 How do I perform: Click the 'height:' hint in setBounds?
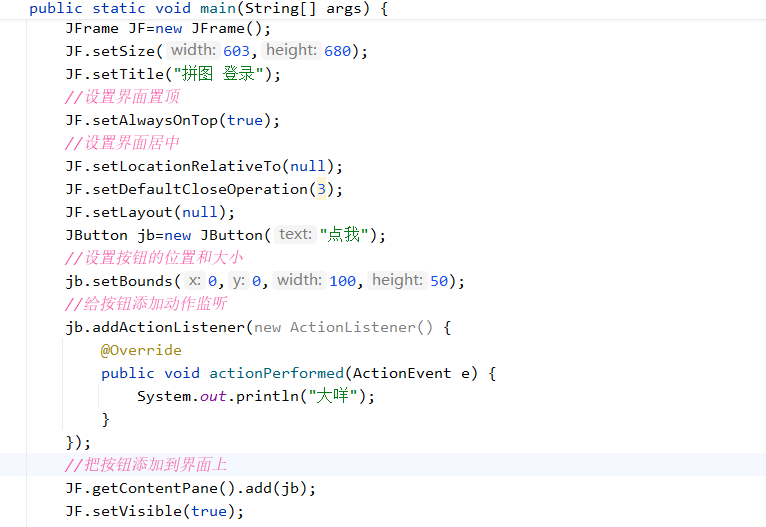(x=397, y=280)
